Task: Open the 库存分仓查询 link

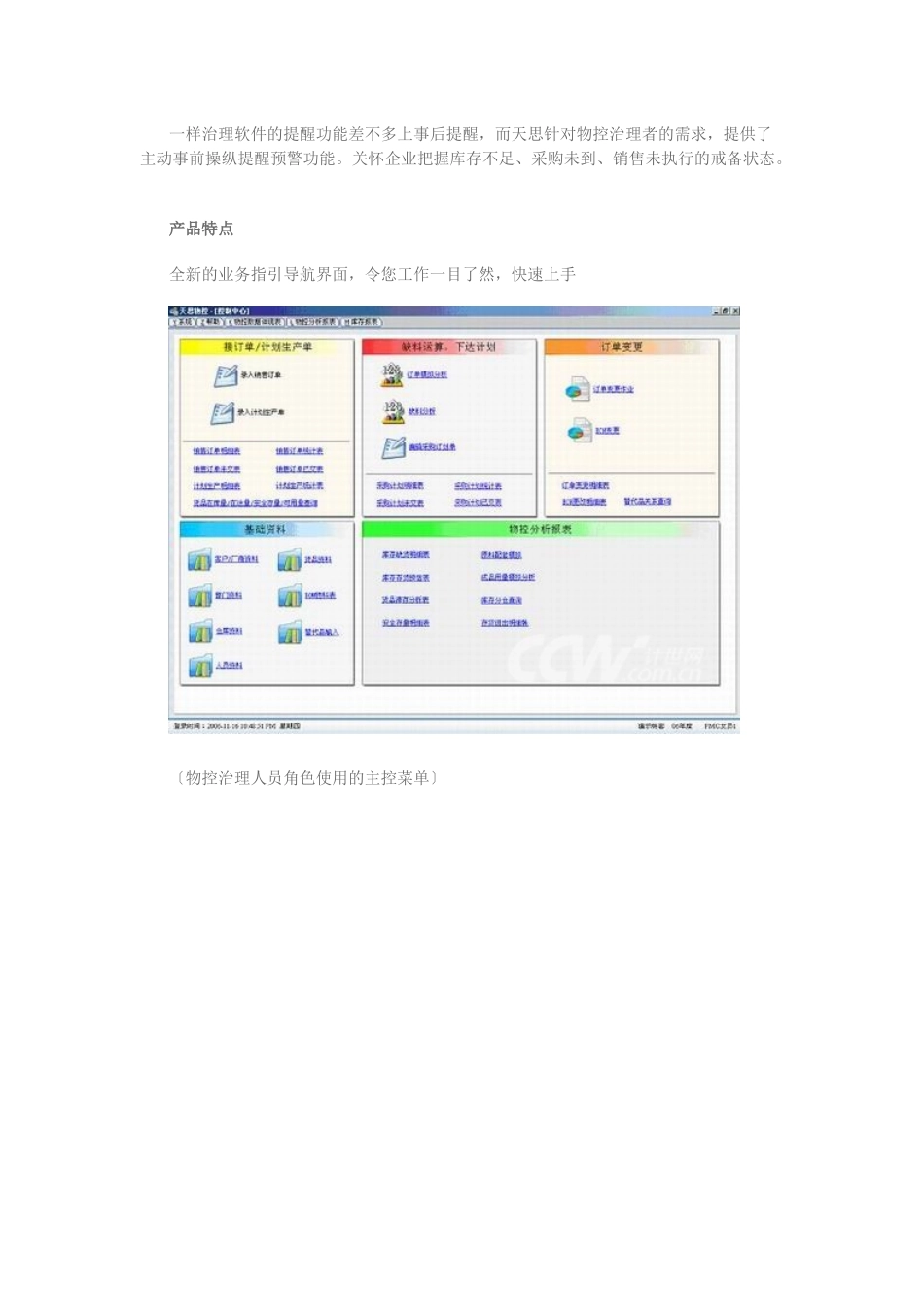Action: (x=501, y=601)
